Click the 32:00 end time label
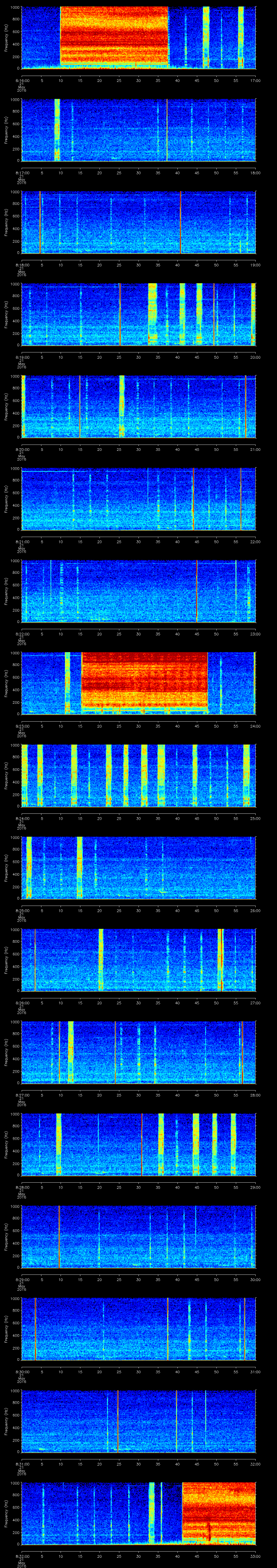The width and height of the screenshot is (277, 1568). click(x=256, y=1464)
